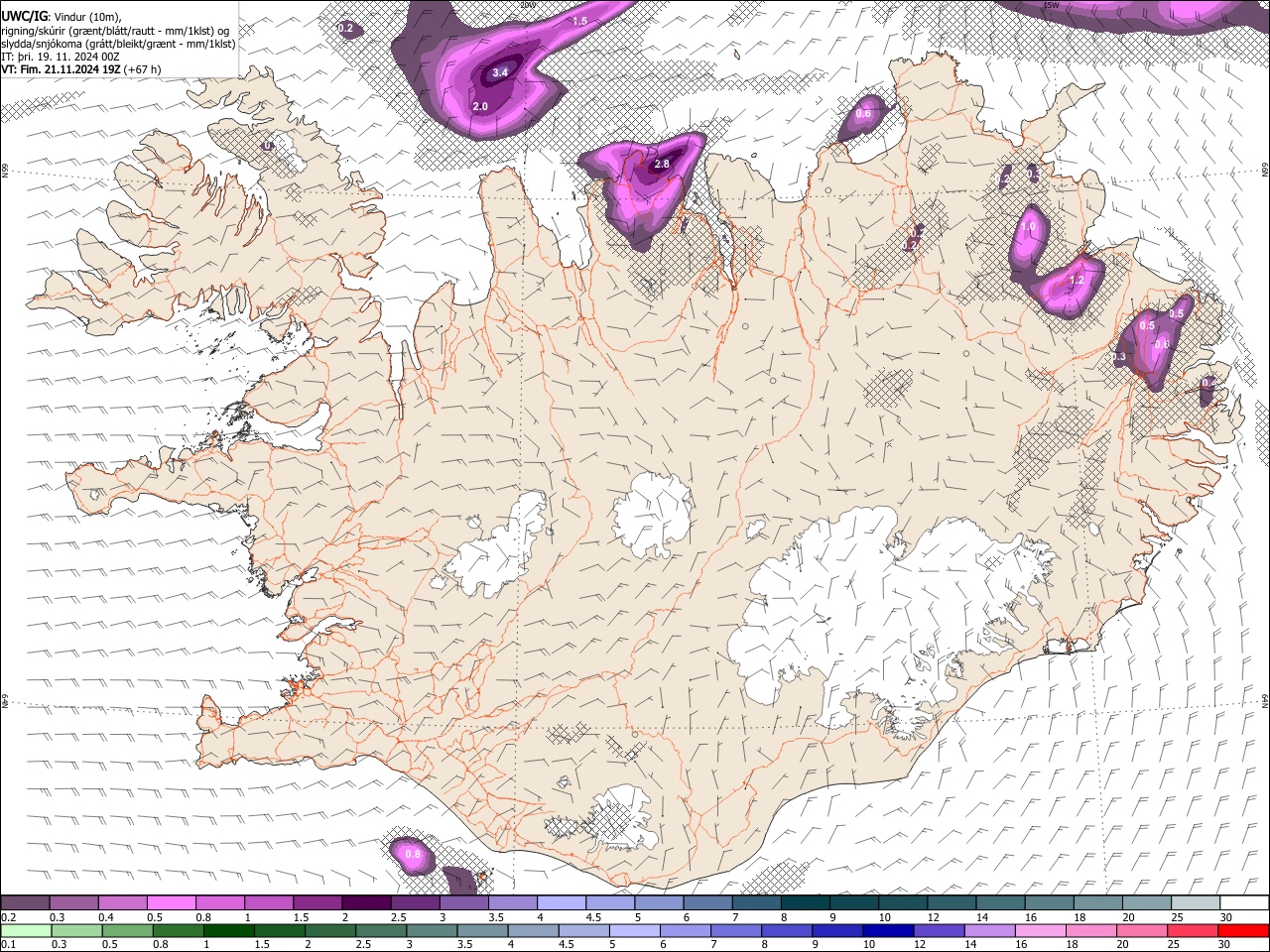The width and height of the screenshot is (1270, 952).
Task: Click the 'VT: Fim. 21.11.2024 19Z (+67 h)' line
Action: 80,69
